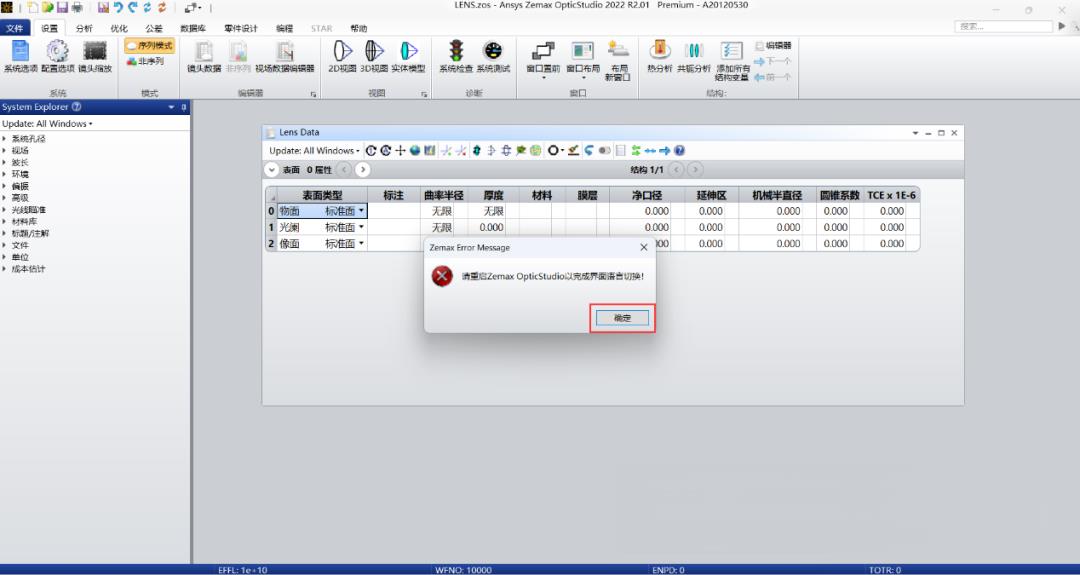The width and height of the screenshot is (1080, 575).
Task: Open surface type dropdown for 光阑 row
Action: point(362,227)
